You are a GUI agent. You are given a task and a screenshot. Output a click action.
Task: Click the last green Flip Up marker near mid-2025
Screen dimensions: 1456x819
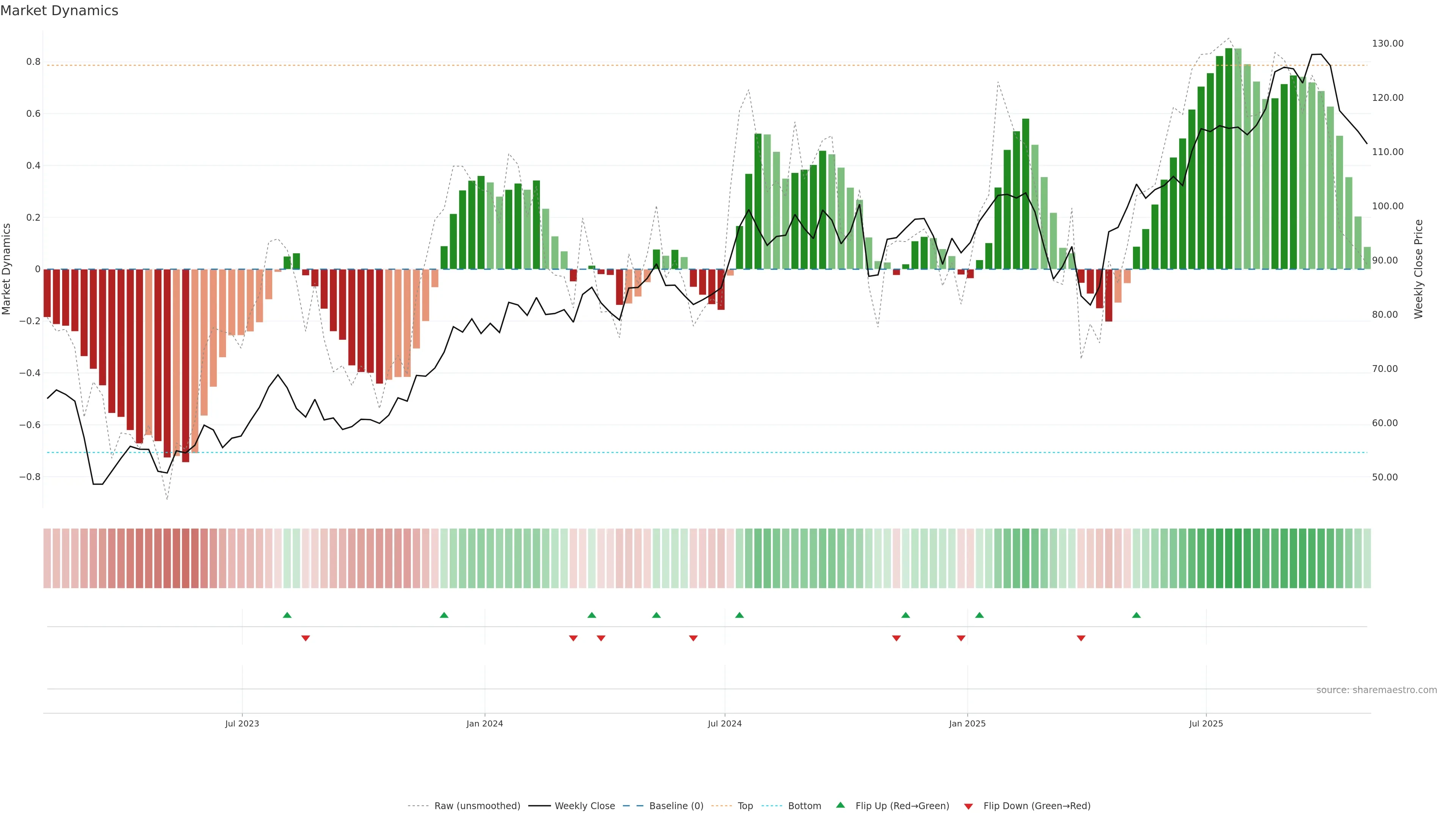tap(1136, 615)
